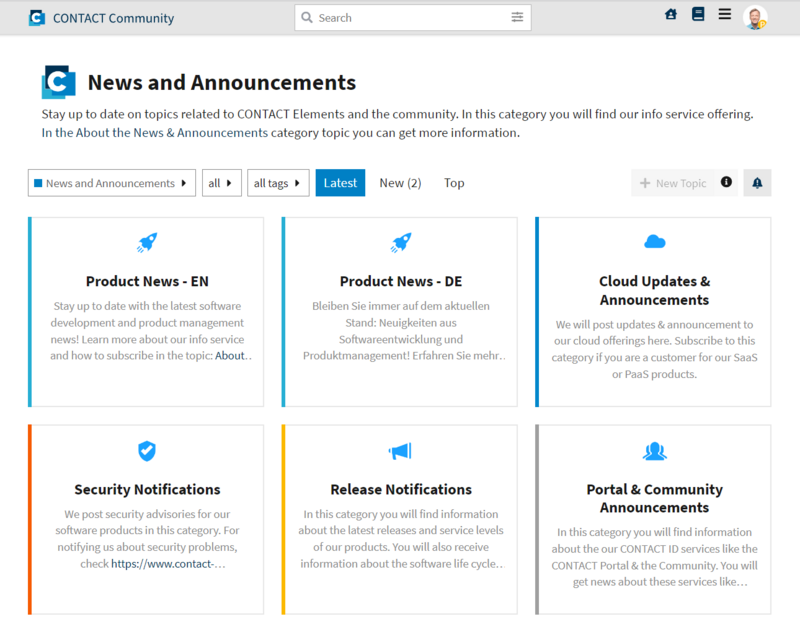Click the Portal & Community description text

coord(655,557)
